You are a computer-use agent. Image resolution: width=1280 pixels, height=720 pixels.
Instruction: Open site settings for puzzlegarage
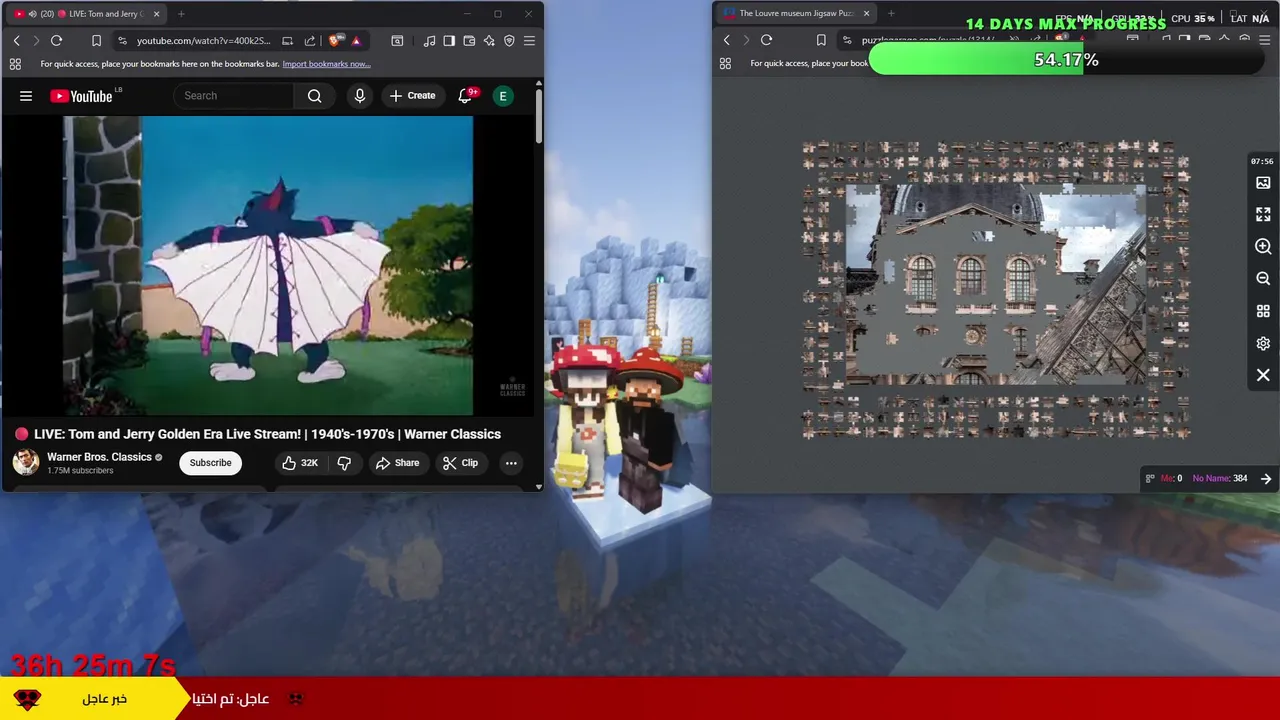[x=847, y=40]
